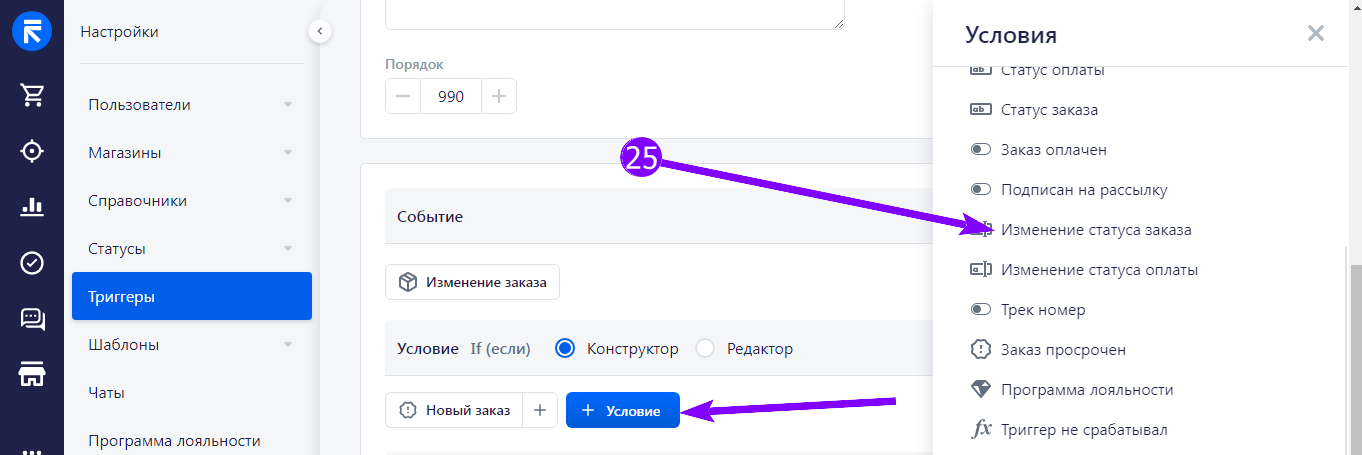This screenshot has width=1362, height=455.
Task: Increase Порядок value with plus
Action: (x=499, y=97)
